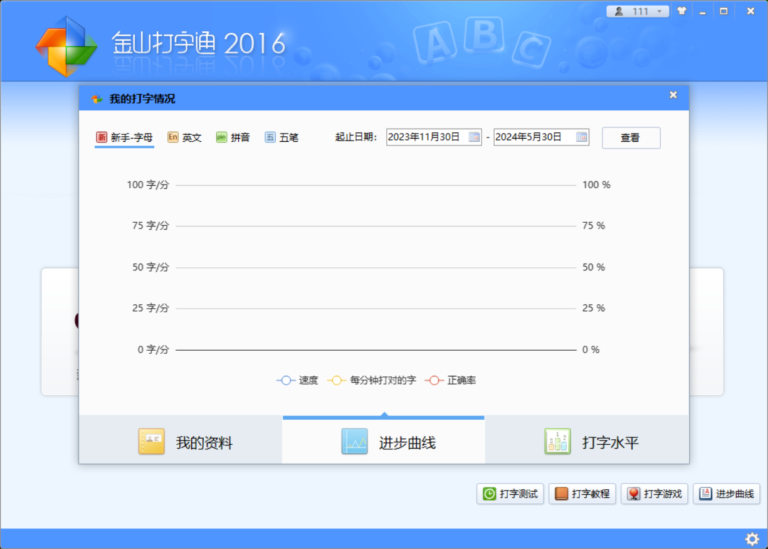This screenshot has width=768, height=549.
Task: Select the 新手-字母 tab
Action: 124,137
